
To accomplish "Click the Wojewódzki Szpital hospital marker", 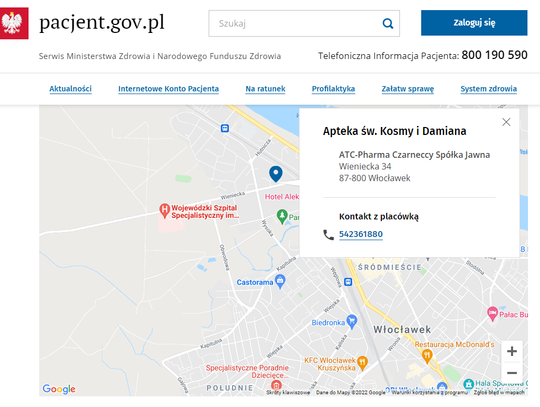I will coord(164,210).
